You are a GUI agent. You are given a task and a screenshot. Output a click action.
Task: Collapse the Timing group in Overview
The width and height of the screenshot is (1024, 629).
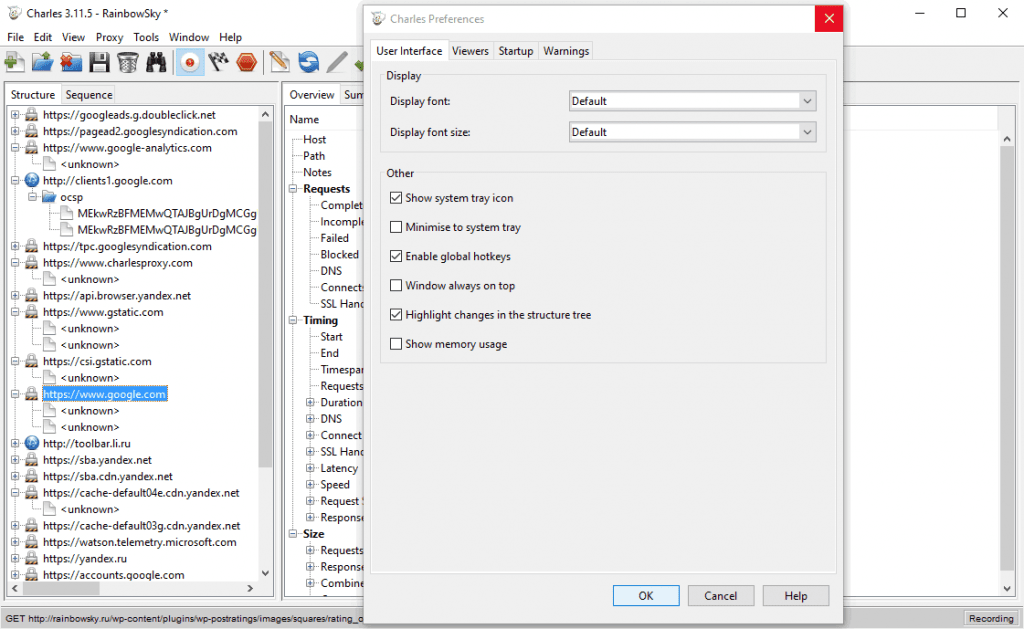pos(294,320)
